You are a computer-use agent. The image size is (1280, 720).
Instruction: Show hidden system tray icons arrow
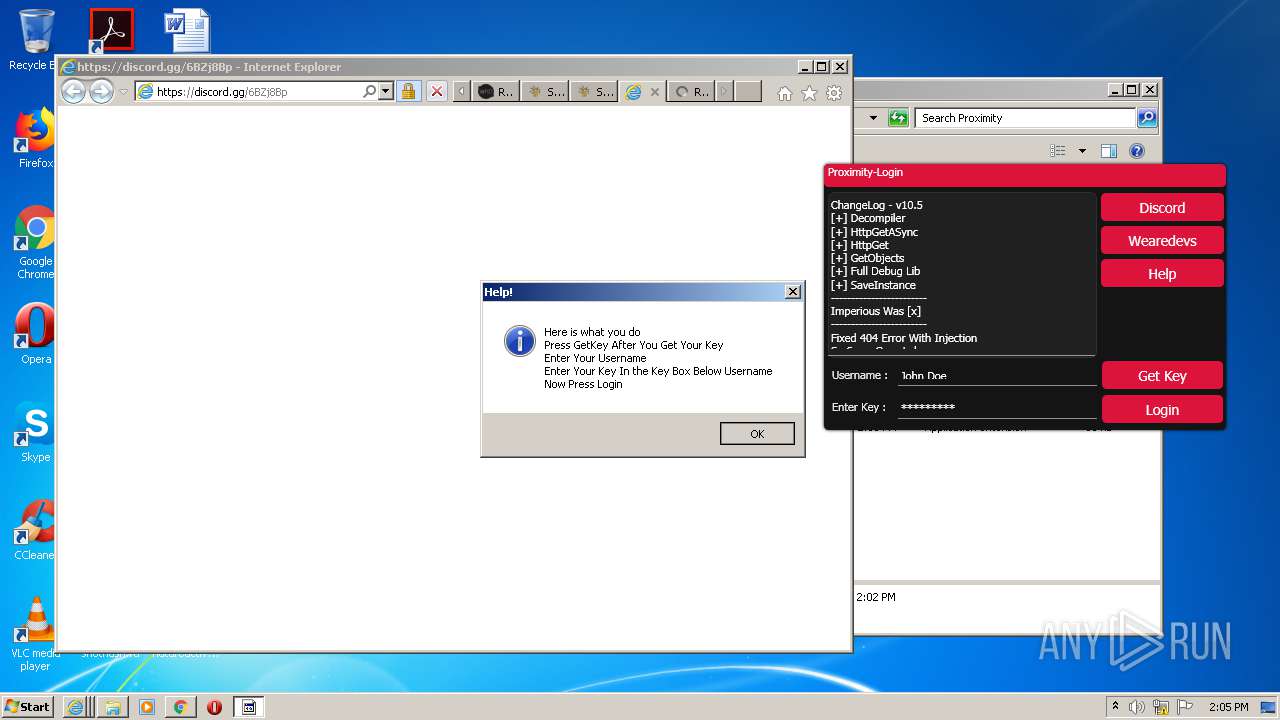1115,706
